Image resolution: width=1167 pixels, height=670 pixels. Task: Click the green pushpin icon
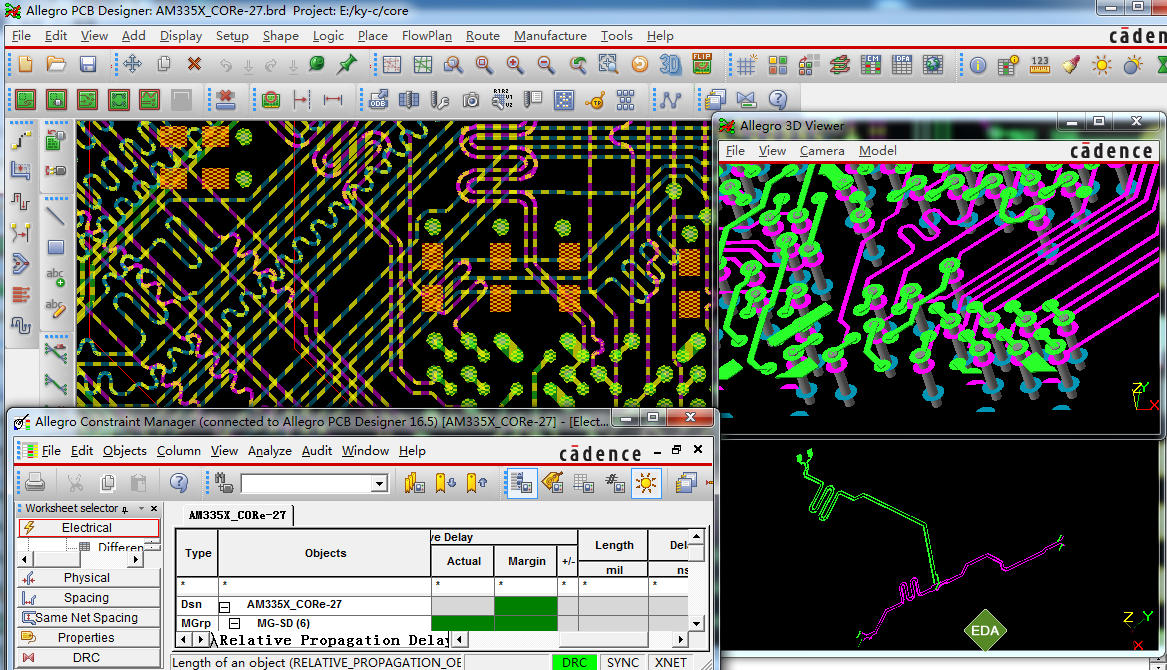347,65
